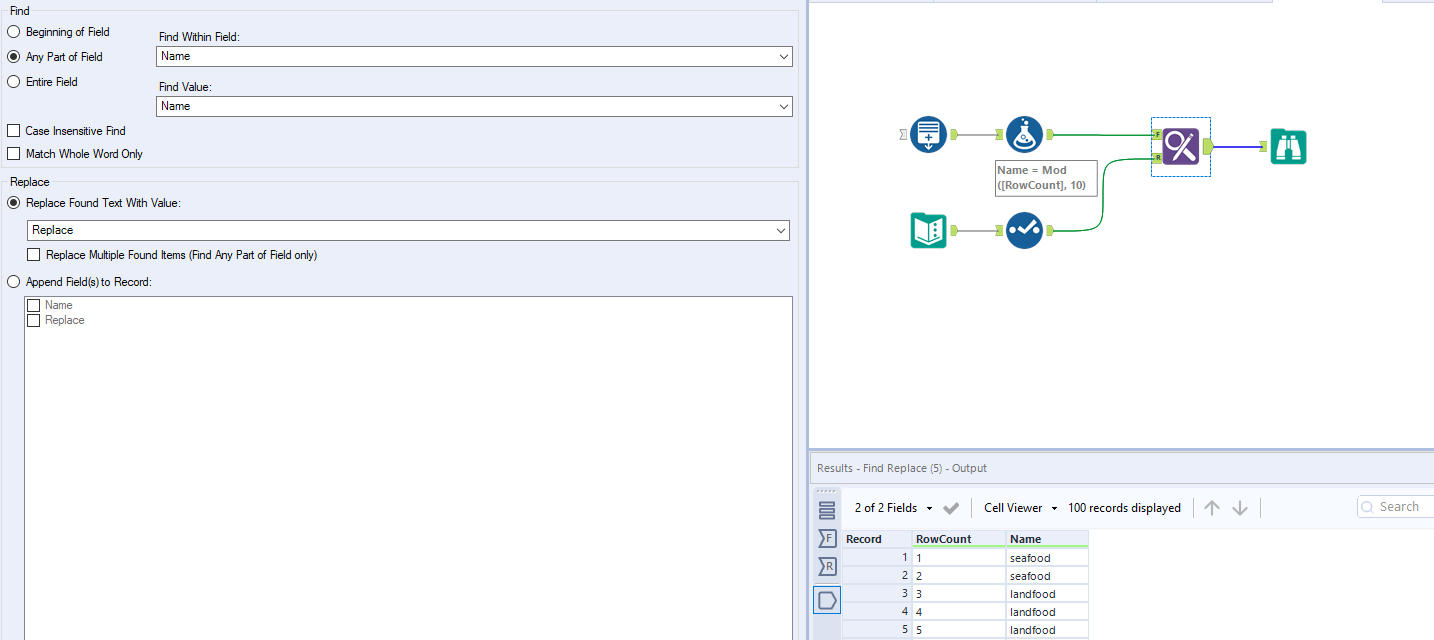Select the Beginning of Field radio button
Image resolution: width=1434 pixels, height=640 pixels.
12,31
